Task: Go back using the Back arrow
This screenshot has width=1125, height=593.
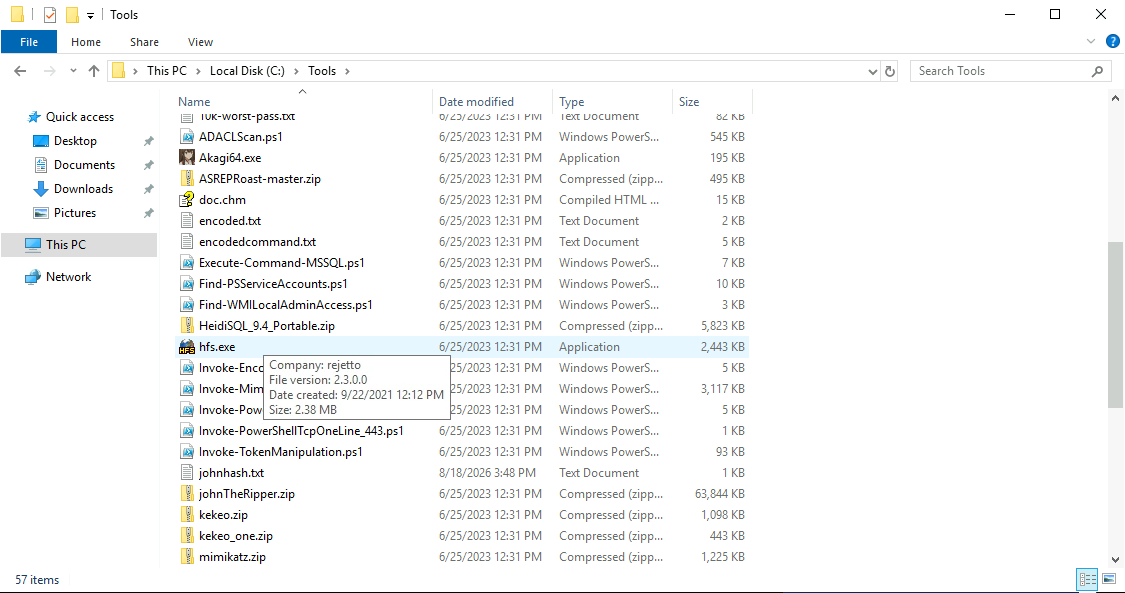Action: [x=20, y=71]
